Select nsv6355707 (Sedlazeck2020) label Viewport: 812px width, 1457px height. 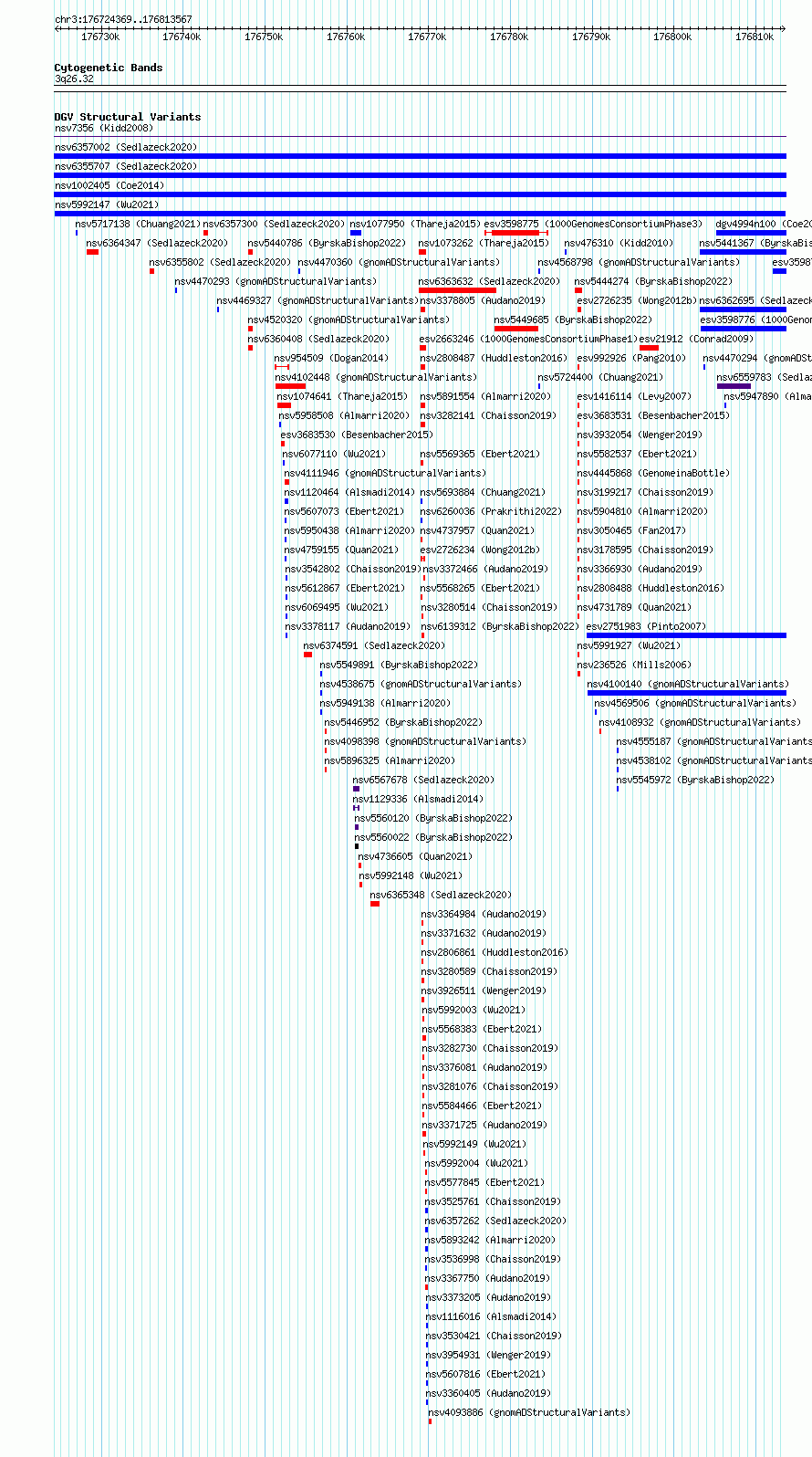tap(126, 167)
